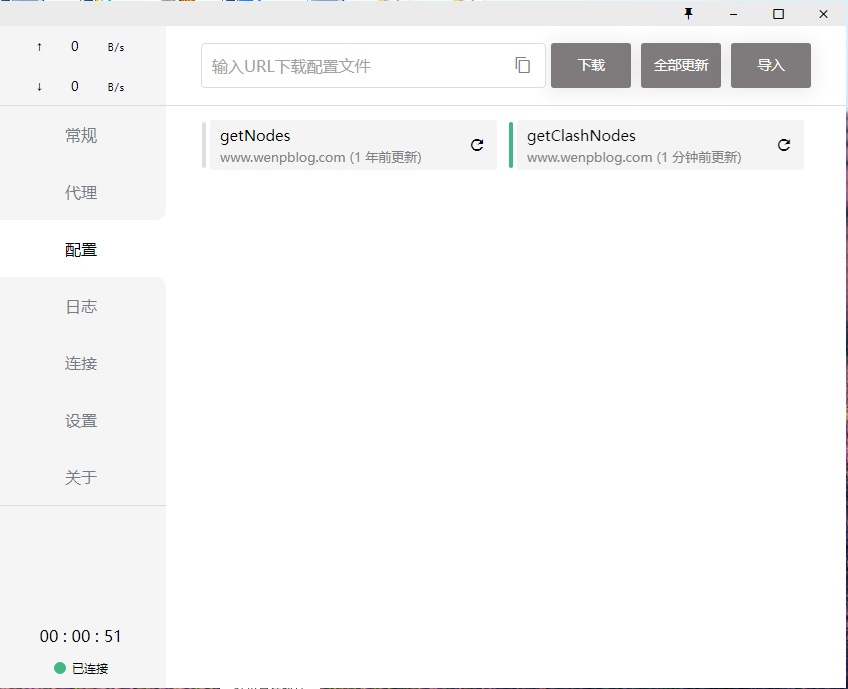Click the green 已连接 status indicator

point(60,668)
